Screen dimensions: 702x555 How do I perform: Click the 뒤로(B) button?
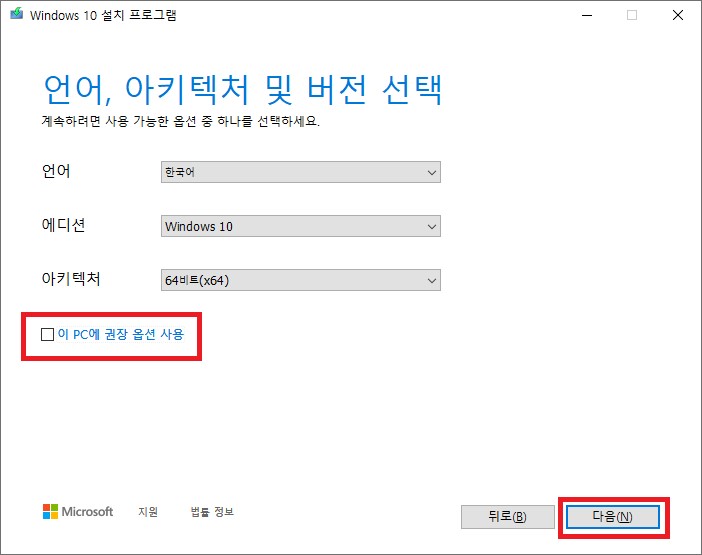coord(508,517)
